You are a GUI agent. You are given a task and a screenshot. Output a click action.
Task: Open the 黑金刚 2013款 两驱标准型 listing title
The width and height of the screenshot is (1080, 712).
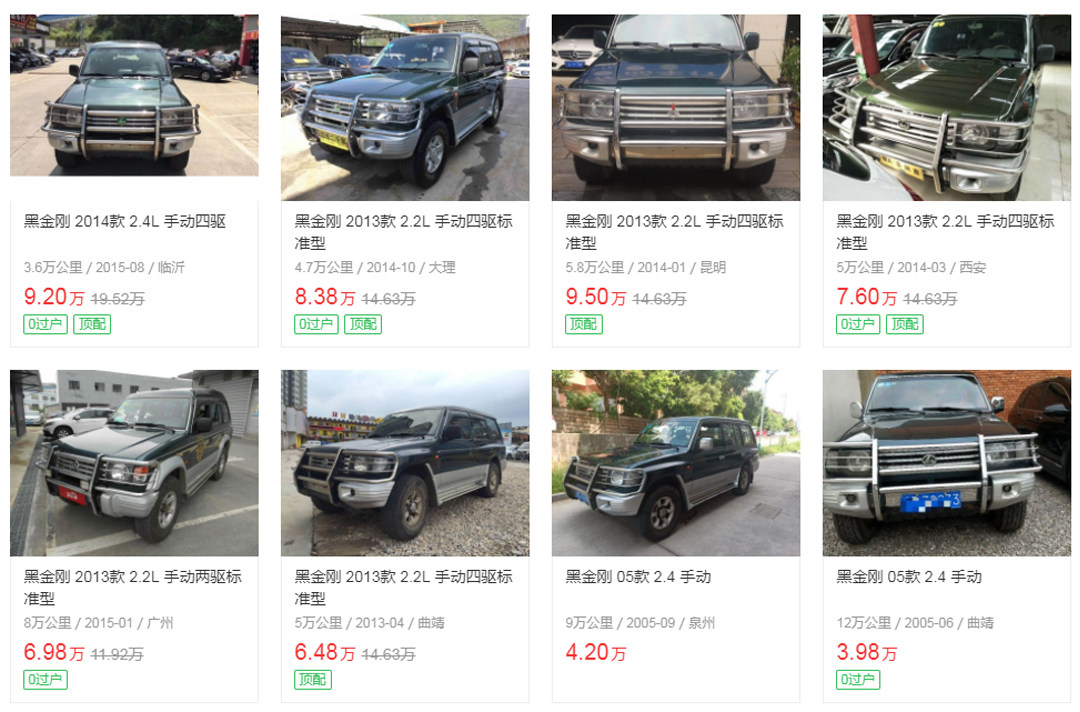(x=132, y=587)
